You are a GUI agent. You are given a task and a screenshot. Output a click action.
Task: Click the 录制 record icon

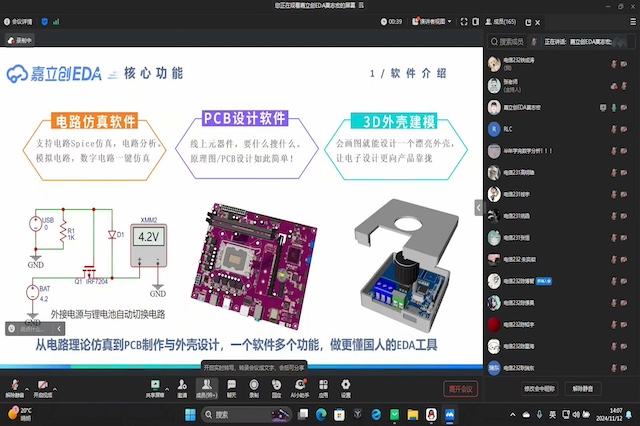coord(254,384)
